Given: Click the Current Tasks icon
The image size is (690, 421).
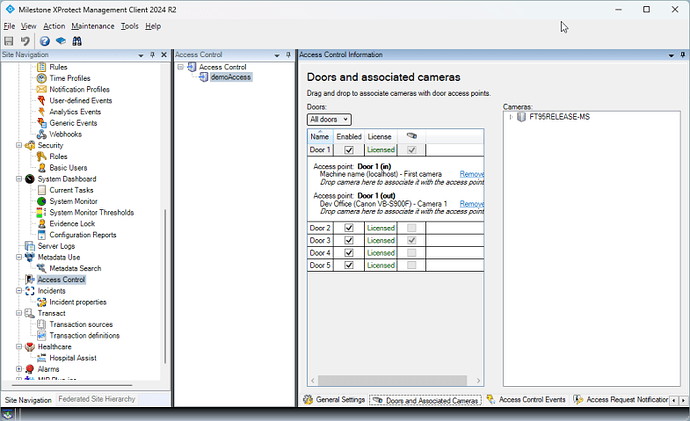Looking at the screenshot, I should tap(41, 190).
